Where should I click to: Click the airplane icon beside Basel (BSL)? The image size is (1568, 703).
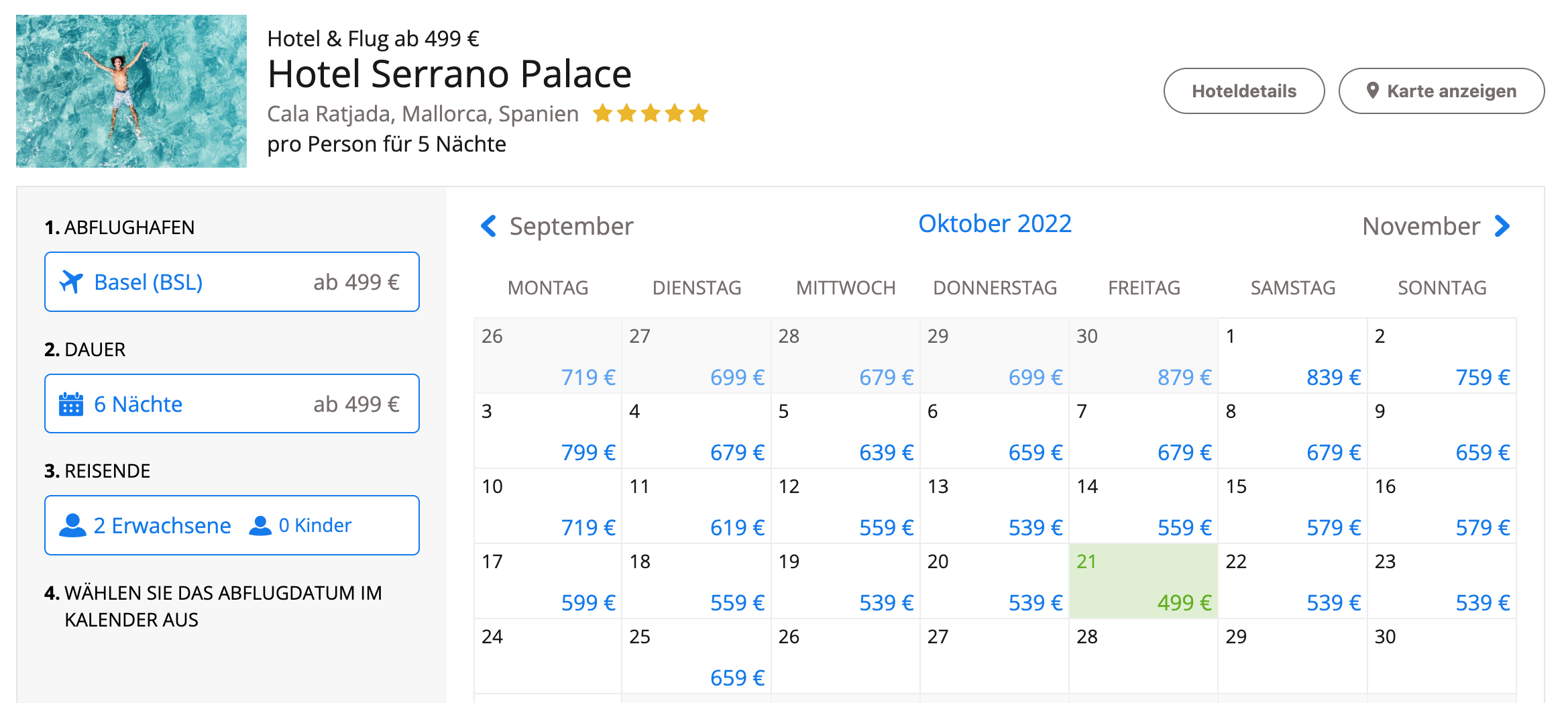click(x=71, y=282)
